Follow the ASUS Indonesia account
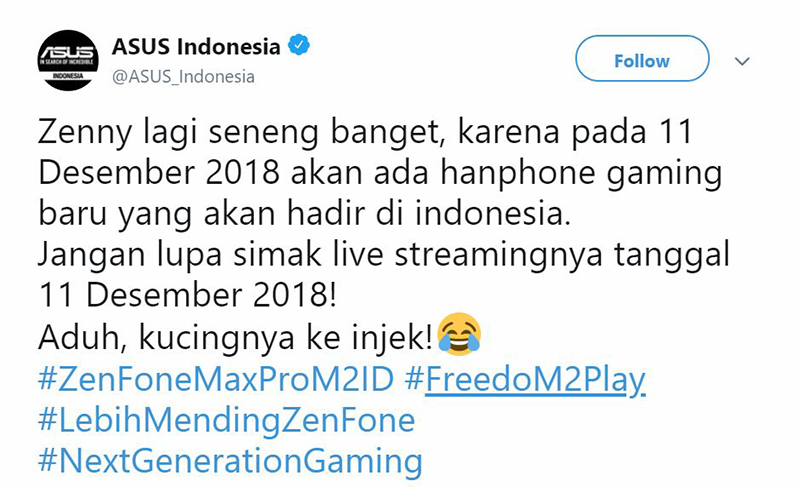The image size is (800, 487). point(642,59)
